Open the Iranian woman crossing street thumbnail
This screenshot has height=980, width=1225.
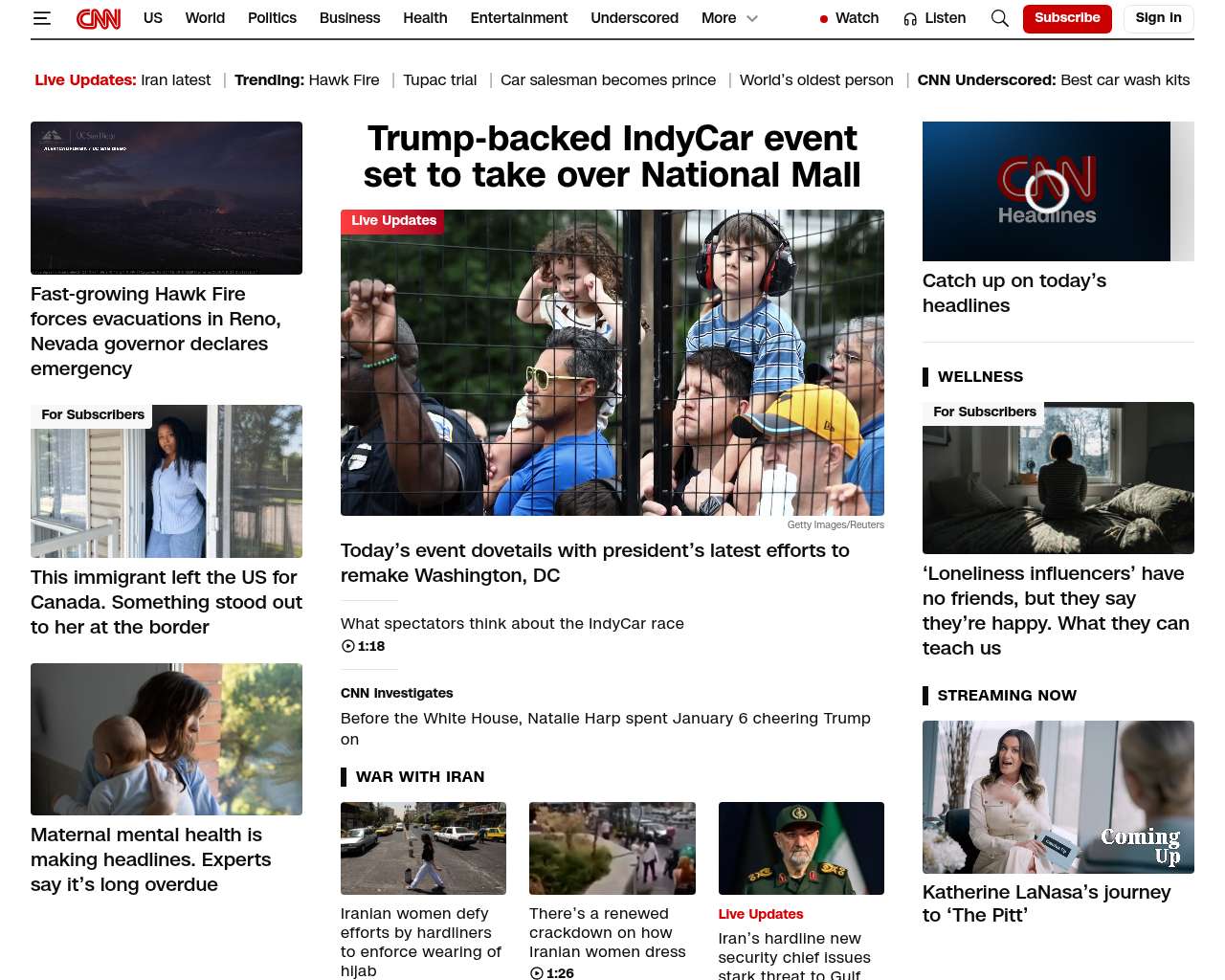point(423,848)
